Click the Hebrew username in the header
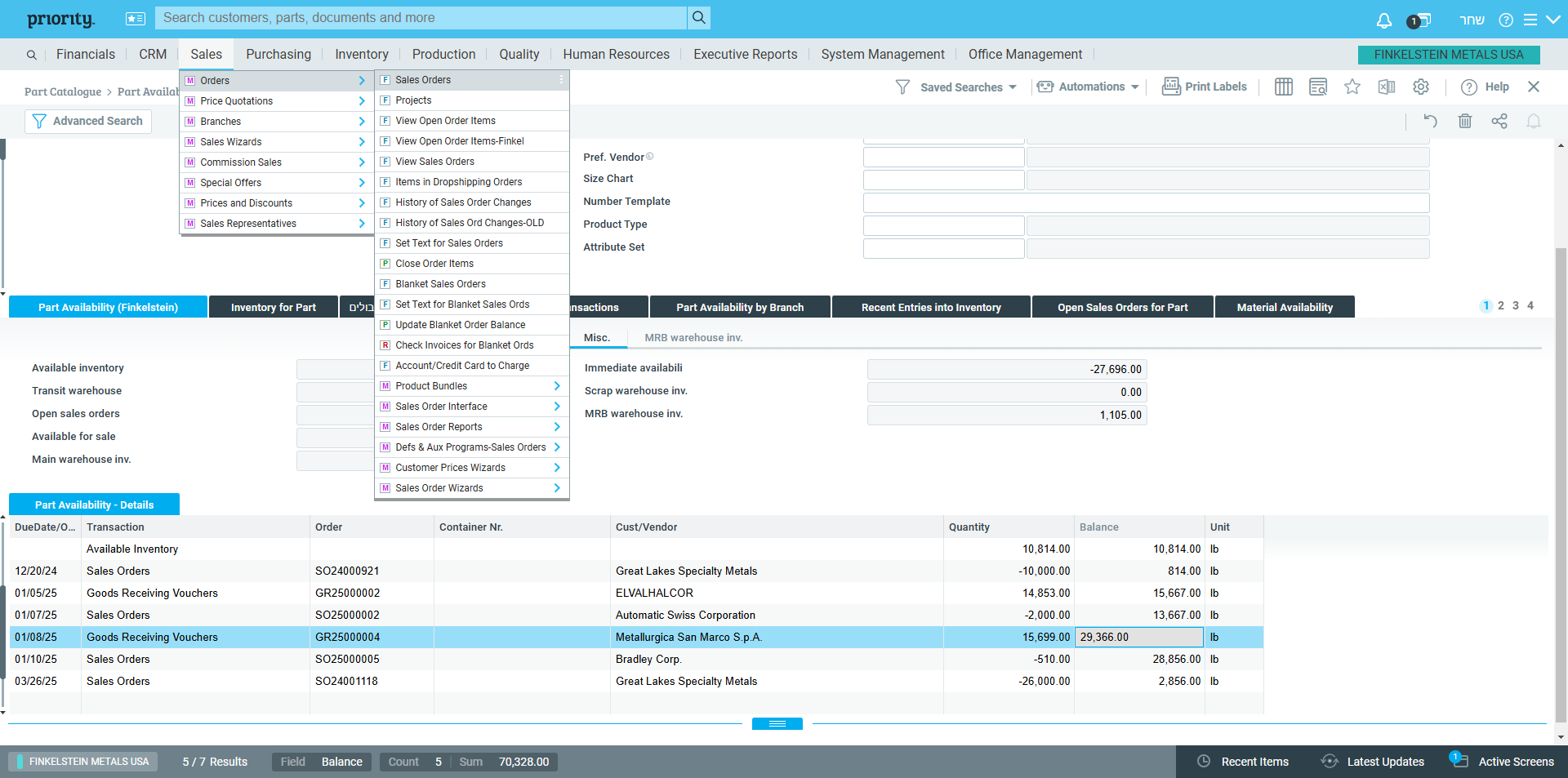1568x778 pixels. (x=1472, y=20)
